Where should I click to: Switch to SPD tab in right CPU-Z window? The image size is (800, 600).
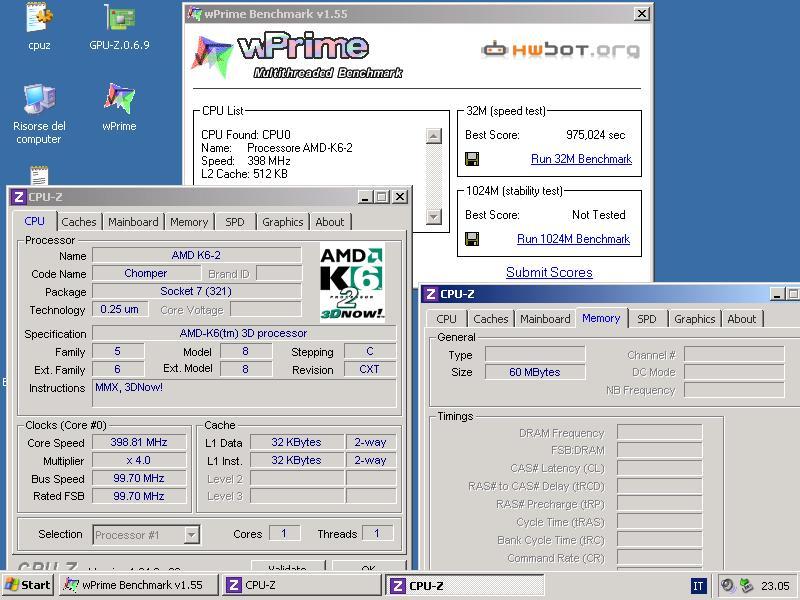(x=647, y=319)
